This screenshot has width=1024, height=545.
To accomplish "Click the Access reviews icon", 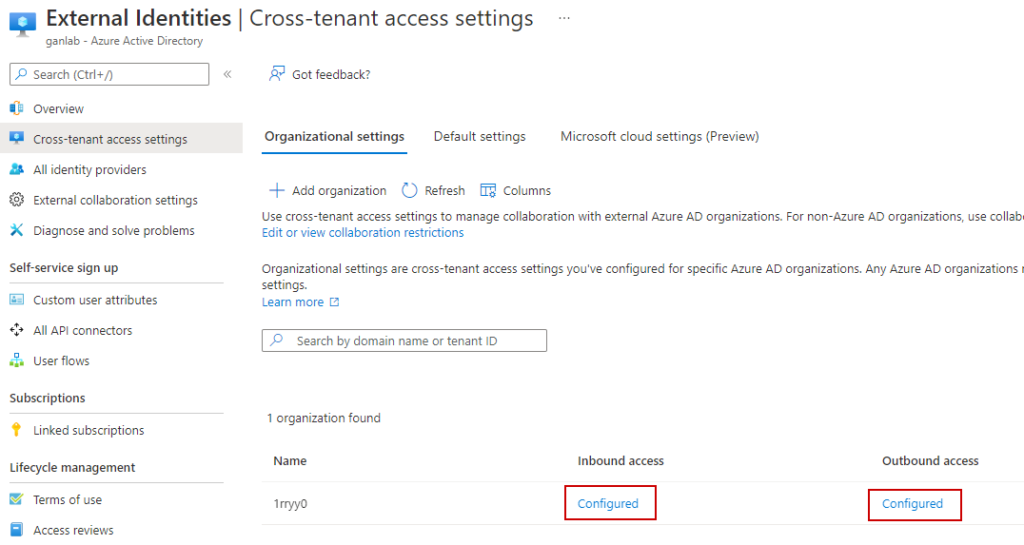I will click(16, 530).
